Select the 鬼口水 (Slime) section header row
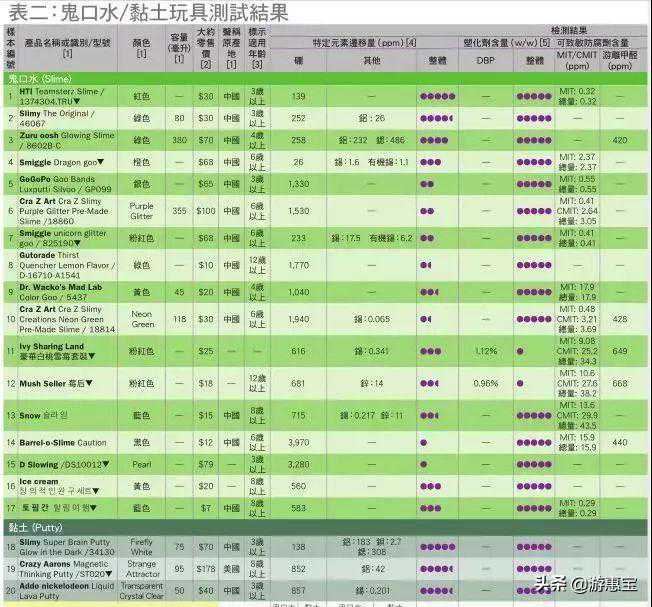This screenshot has width=652, height=607. [x=325, y=77]
